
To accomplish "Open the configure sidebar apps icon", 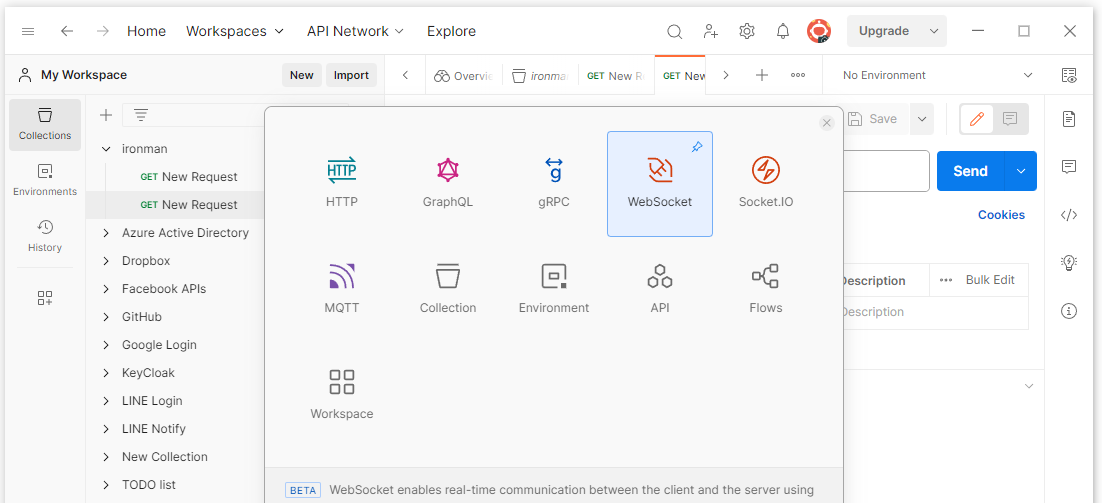I will (45, 298).
